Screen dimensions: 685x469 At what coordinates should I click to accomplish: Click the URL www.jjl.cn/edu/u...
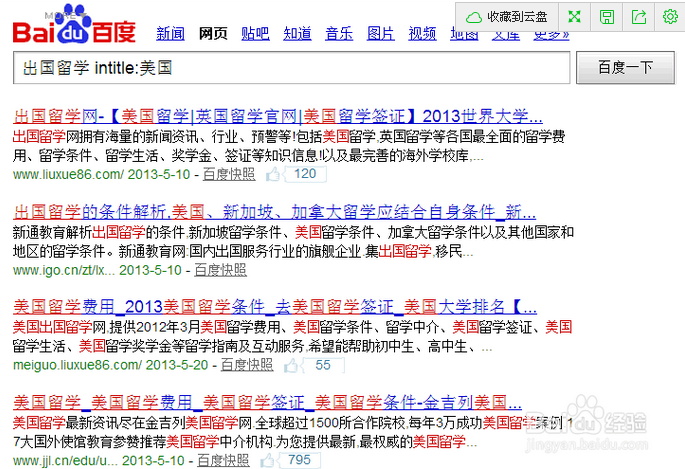pos(65,461)
